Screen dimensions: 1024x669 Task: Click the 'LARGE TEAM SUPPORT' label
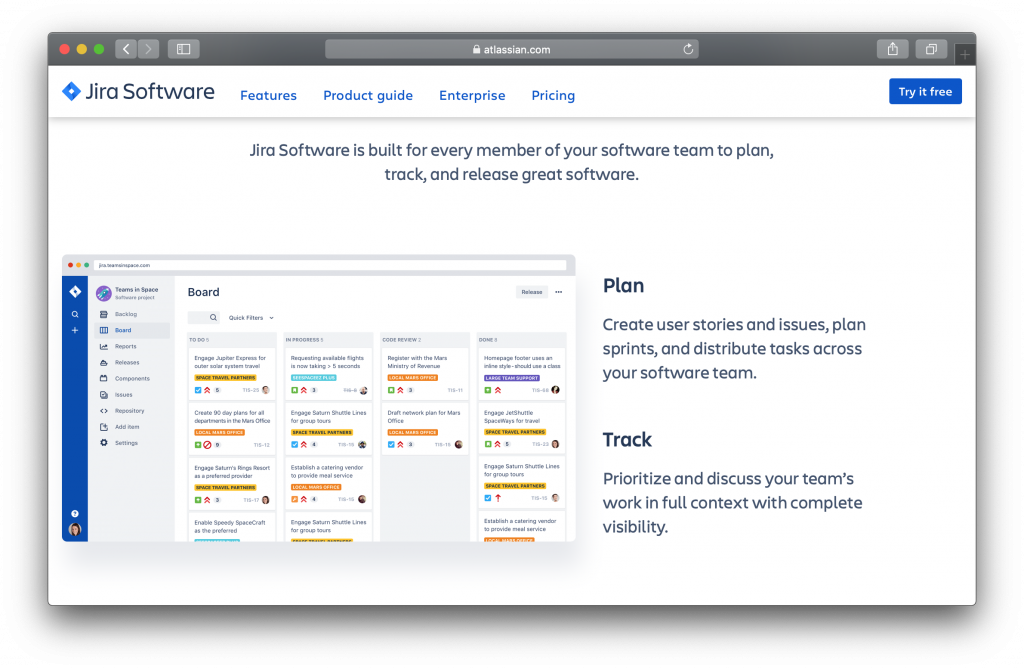[x=511, y=378]
